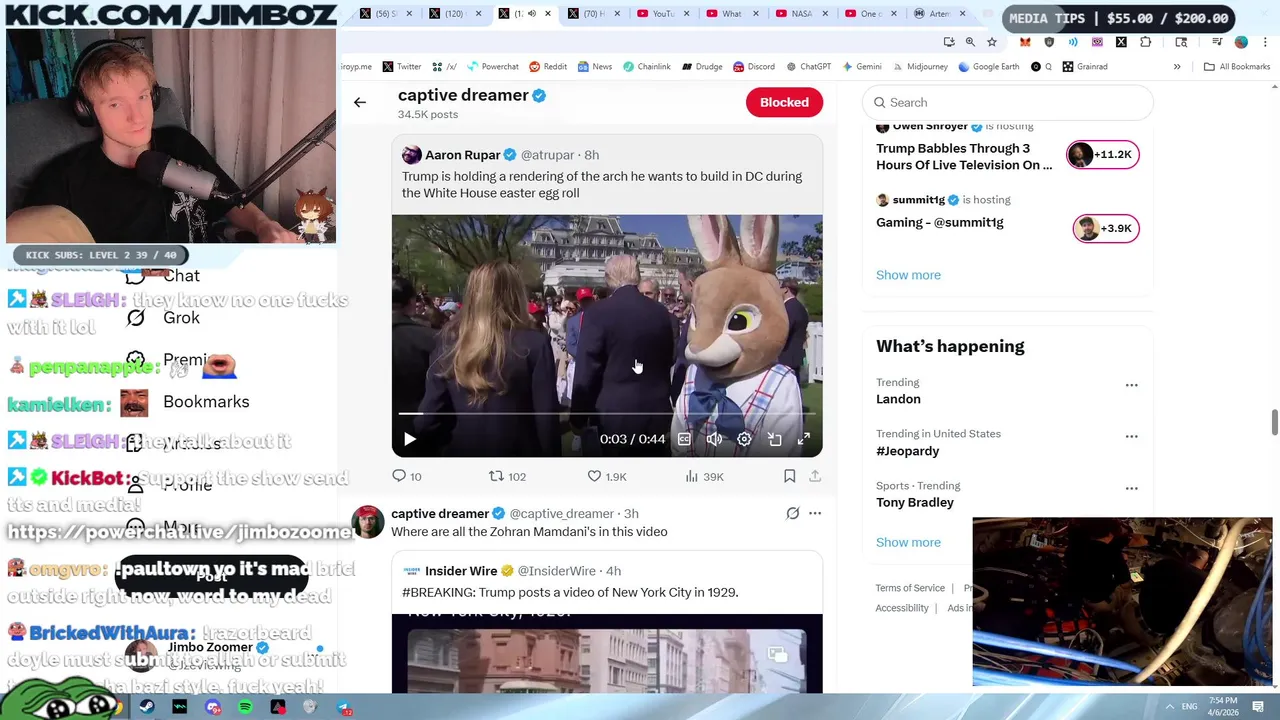The width and height of the screenshot is (1280, 720).
Task: Open the browser zoom magnifier icon
Action: tap(970, 42)
